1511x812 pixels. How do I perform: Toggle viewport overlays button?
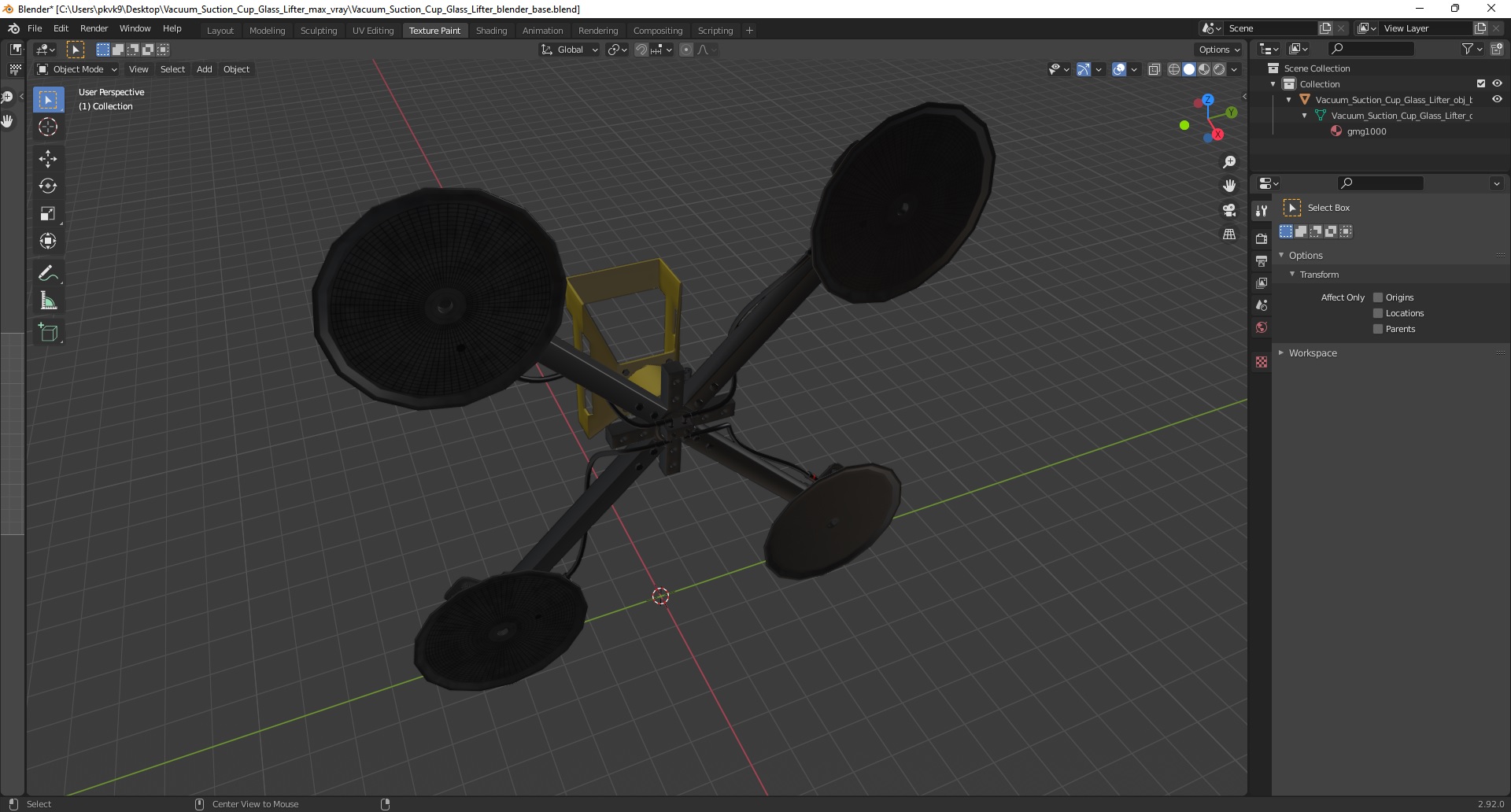1119,69
